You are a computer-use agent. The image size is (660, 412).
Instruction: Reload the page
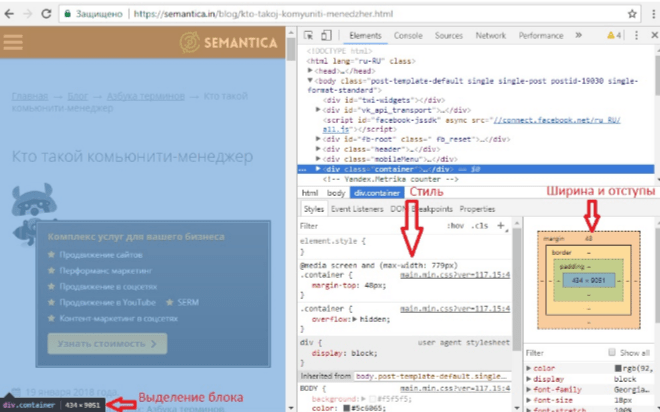tap(46, 14)
